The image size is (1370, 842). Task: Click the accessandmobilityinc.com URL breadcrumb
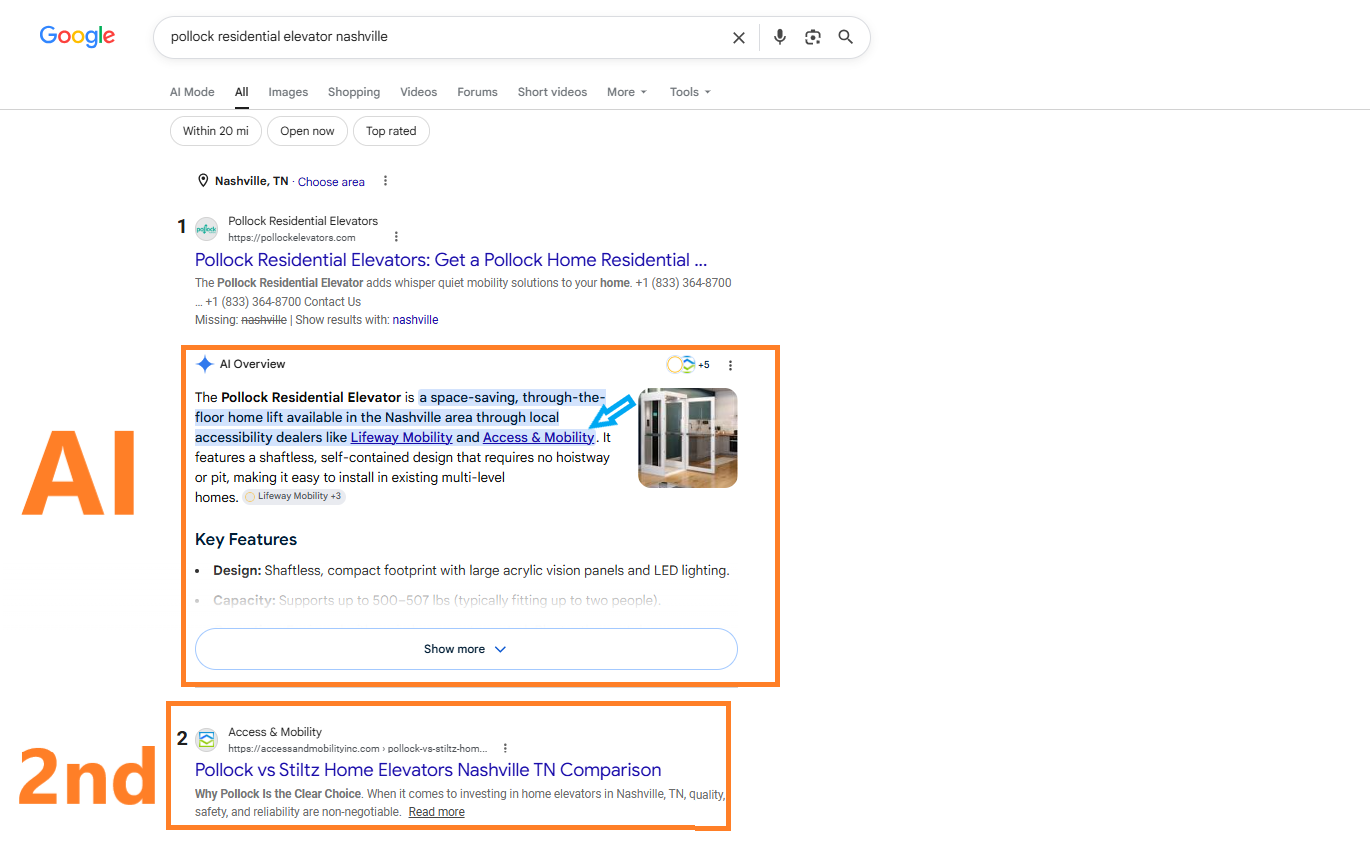358,748
